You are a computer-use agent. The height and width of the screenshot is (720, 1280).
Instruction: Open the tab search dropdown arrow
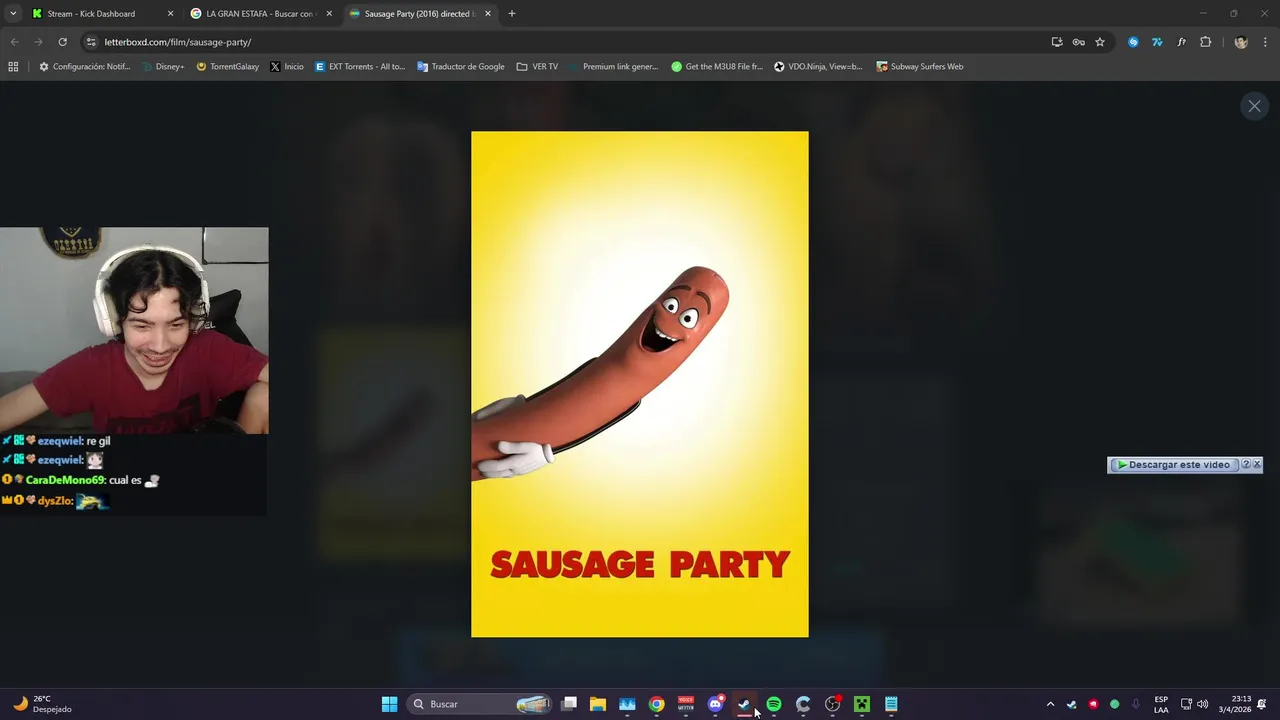point(13,14)
